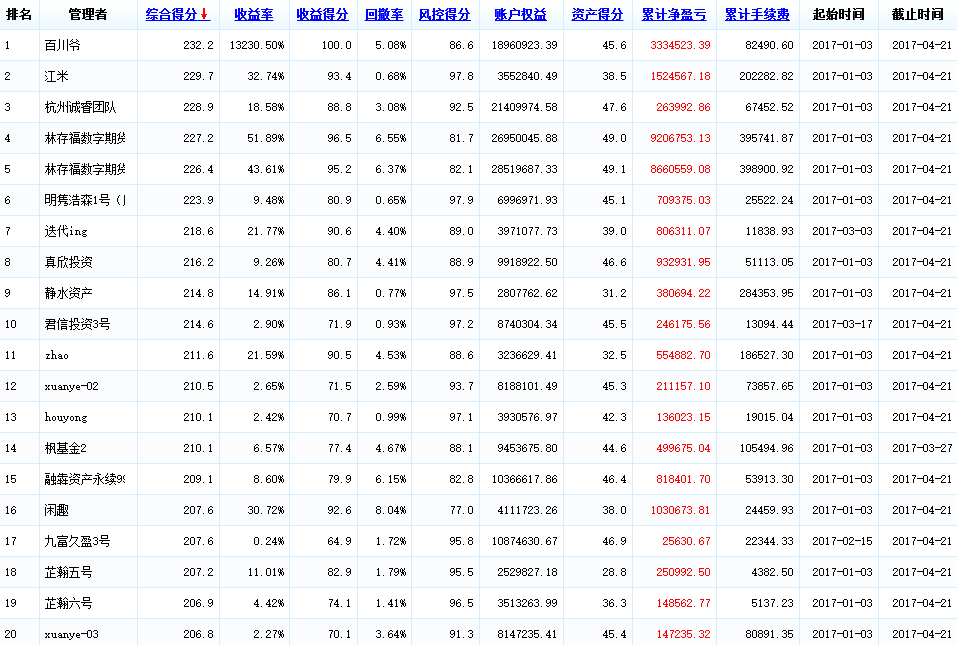Select manager 芷瀚五号
957x645 pixels.
click(68, 572)
